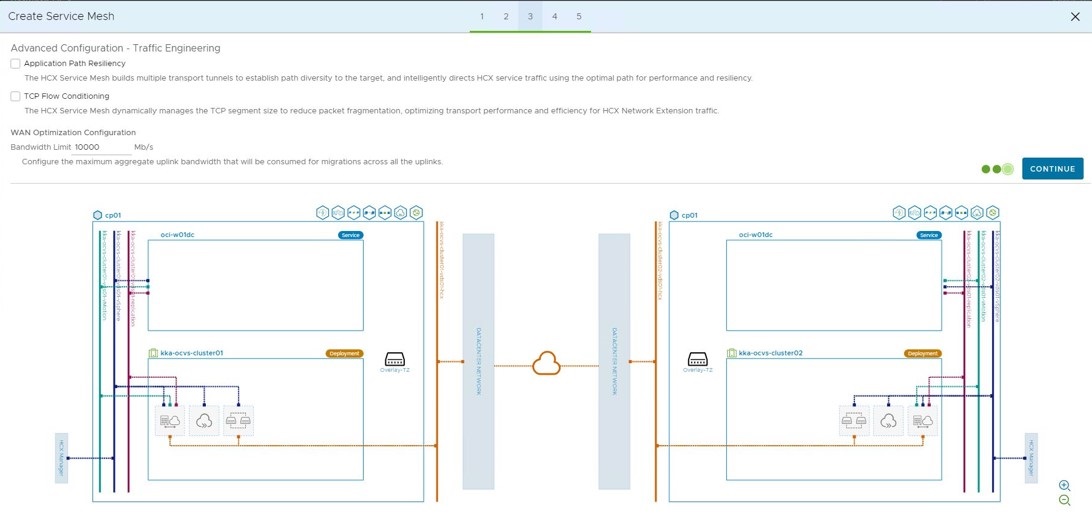Click the Bandwidth Limit input field
1092x532 pixels.
pos(102,147)
